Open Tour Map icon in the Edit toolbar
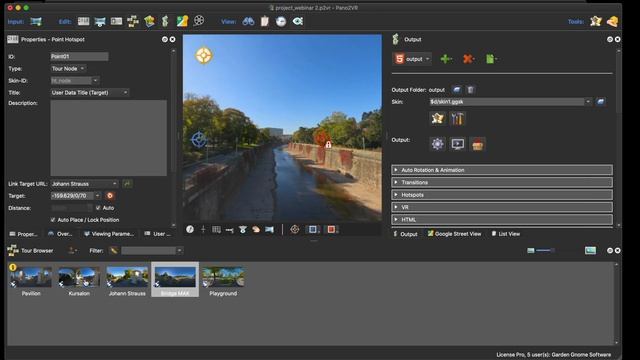This screenshot has height=360, width=640. click(149, 21)
